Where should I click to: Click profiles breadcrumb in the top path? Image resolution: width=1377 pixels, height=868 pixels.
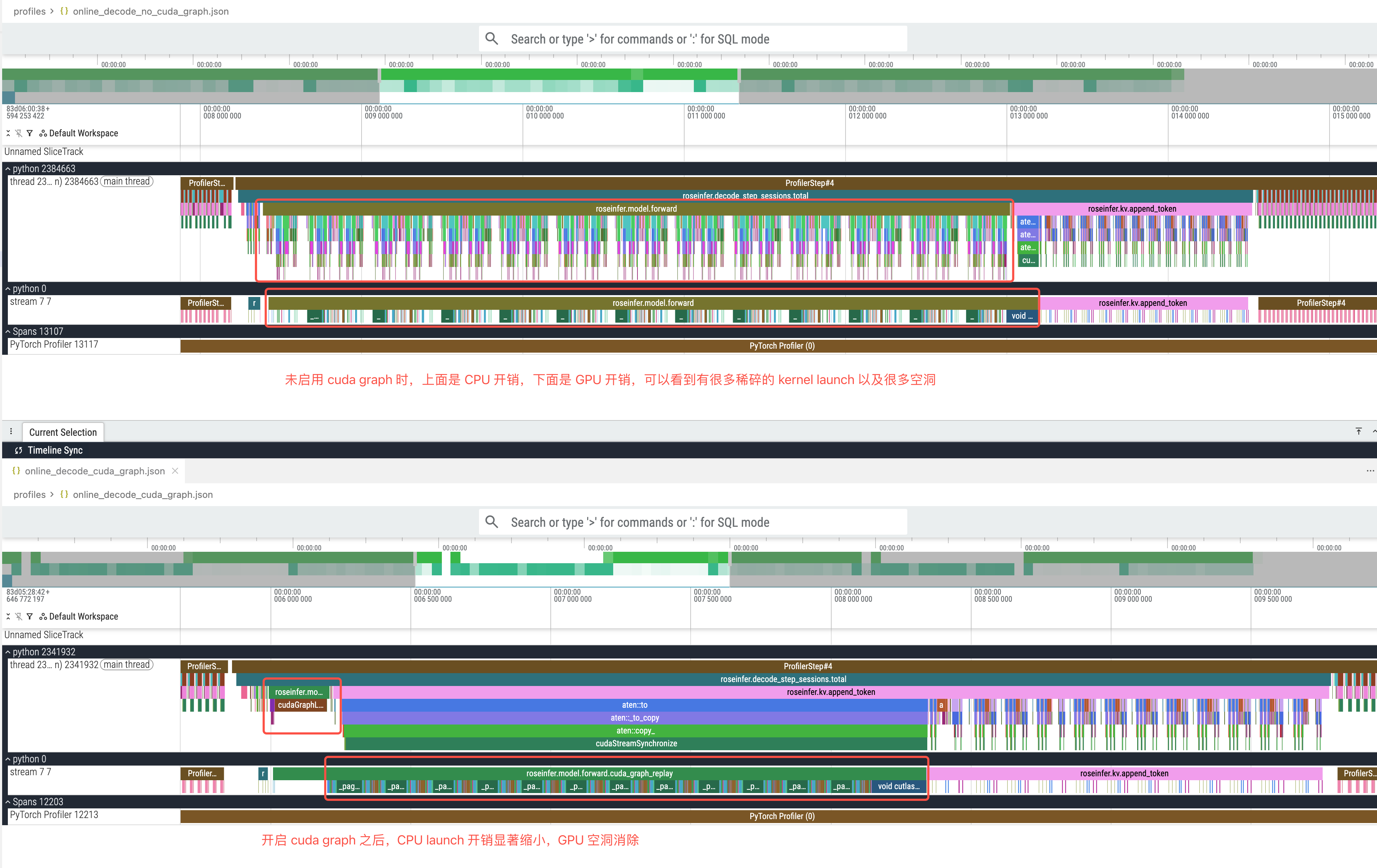point(29,11)
